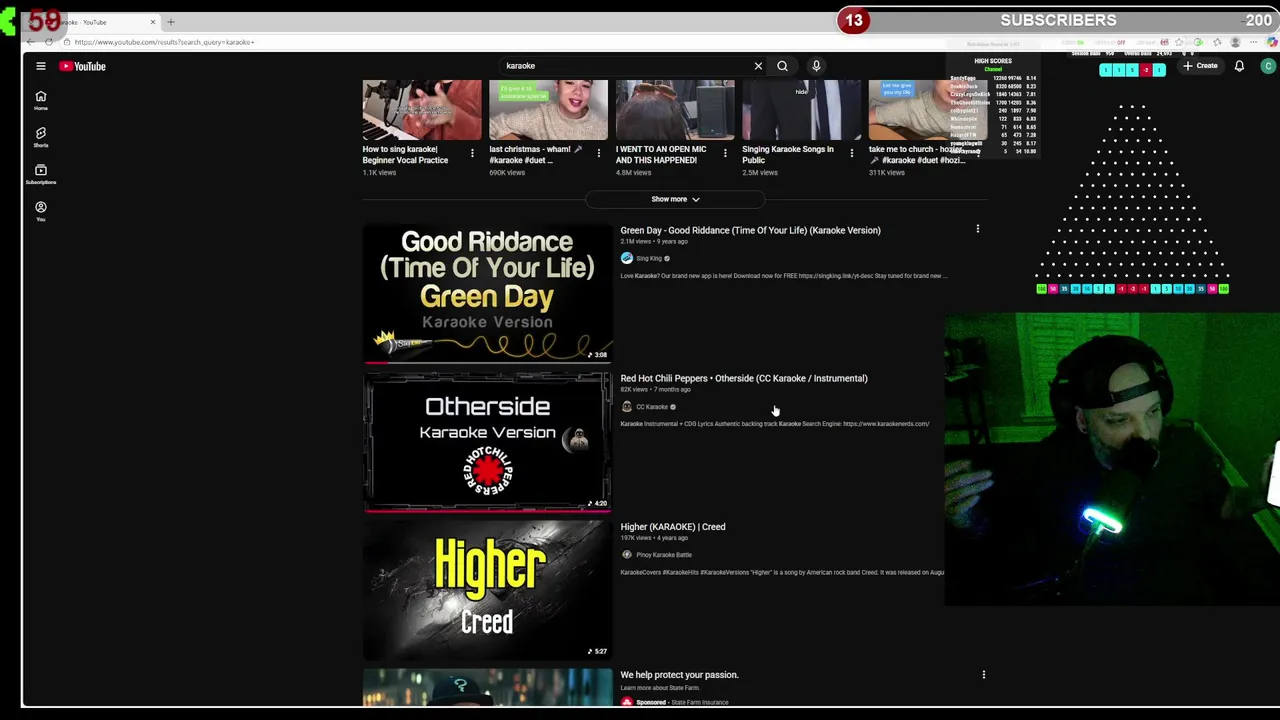Screen dimensions: 1280x720
Task: Play Higher Creed thumbnail
Action: (x=488, y=590)
